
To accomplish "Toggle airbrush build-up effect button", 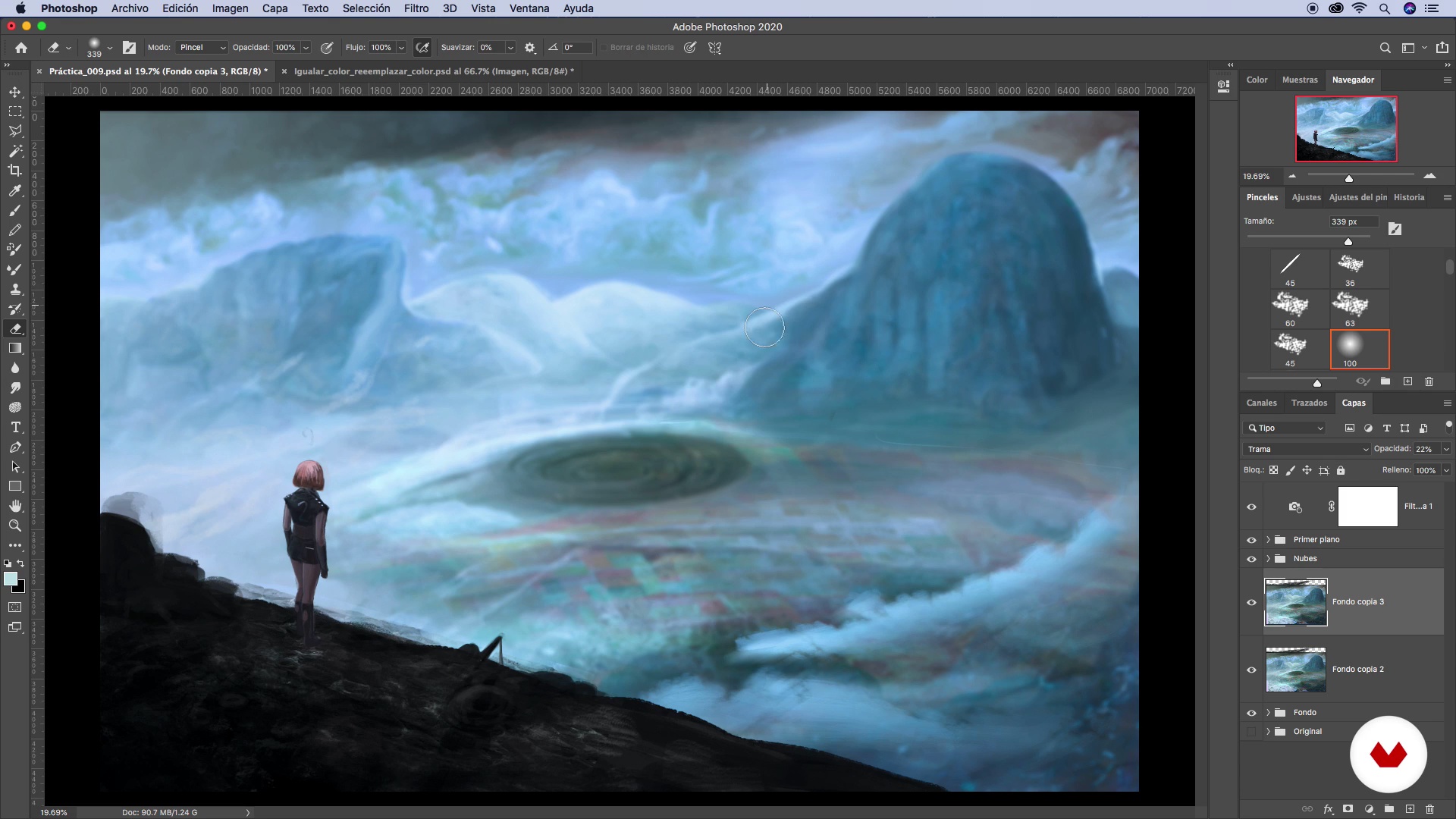I will tap(422, 48).
